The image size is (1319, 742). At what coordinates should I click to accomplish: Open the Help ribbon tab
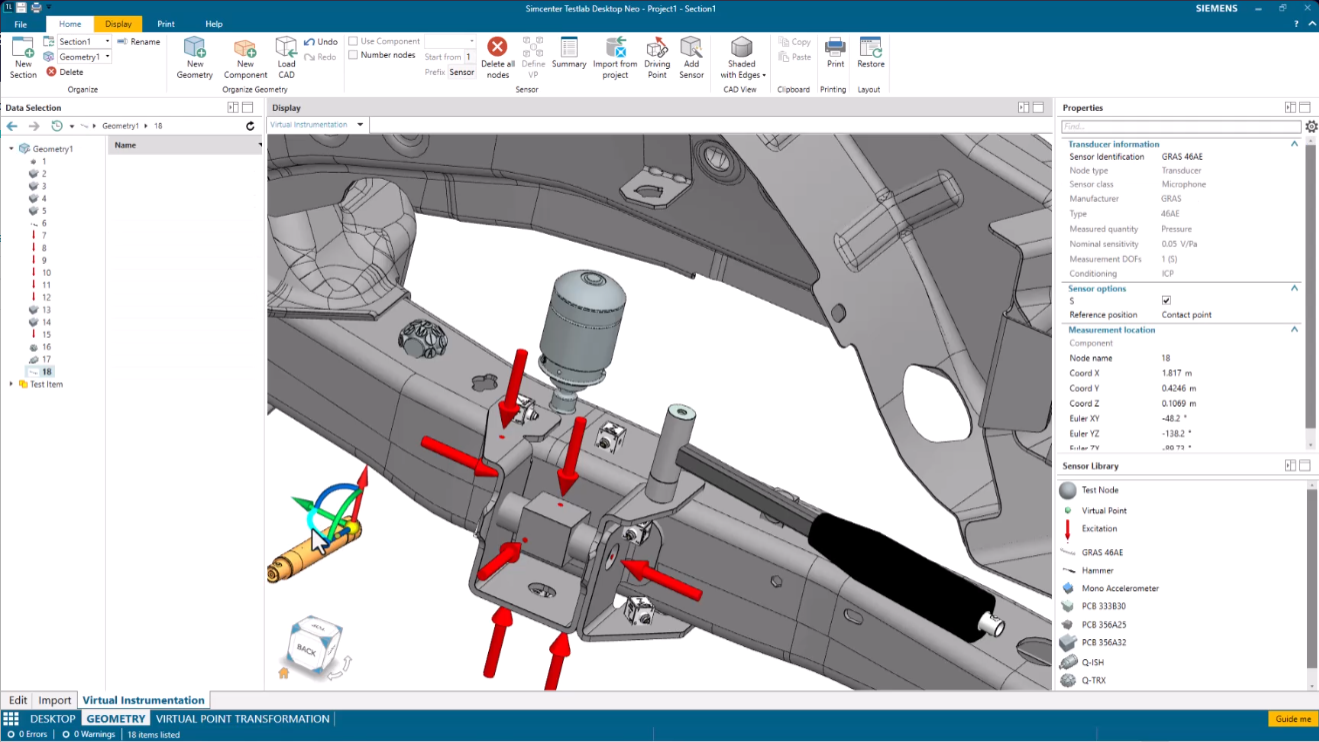[x=214, y=24]
